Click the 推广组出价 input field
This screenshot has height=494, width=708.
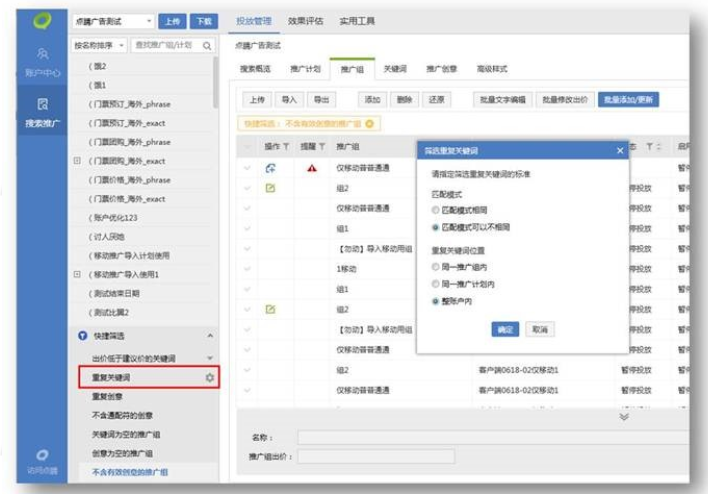tap(376, 457)
